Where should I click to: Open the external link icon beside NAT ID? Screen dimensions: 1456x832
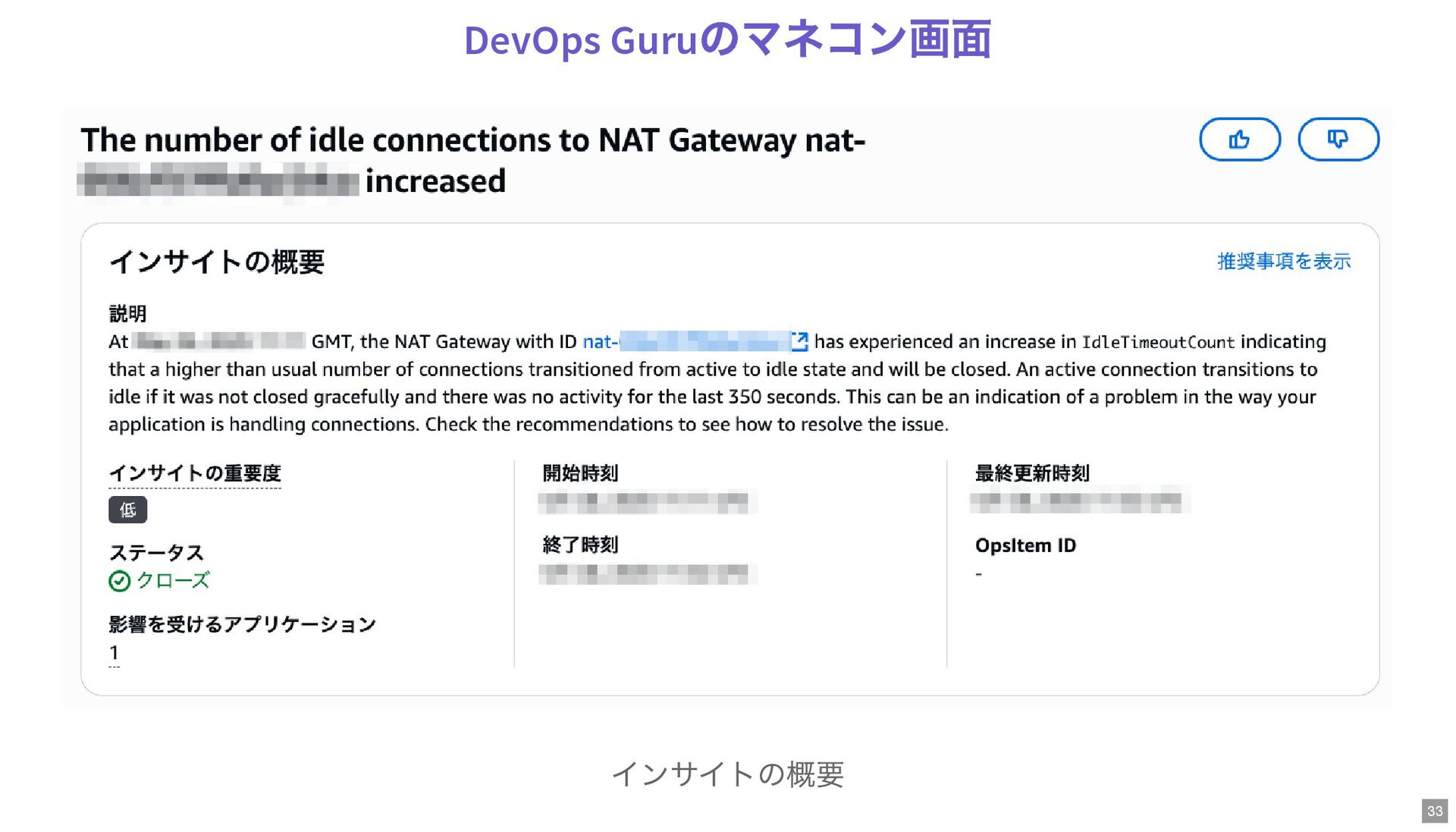coord(799,342)
